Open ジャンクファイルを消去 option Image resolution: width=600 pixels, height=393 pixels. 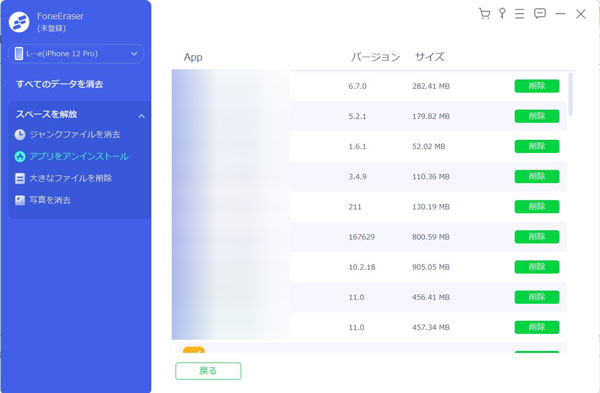(75, 135)
